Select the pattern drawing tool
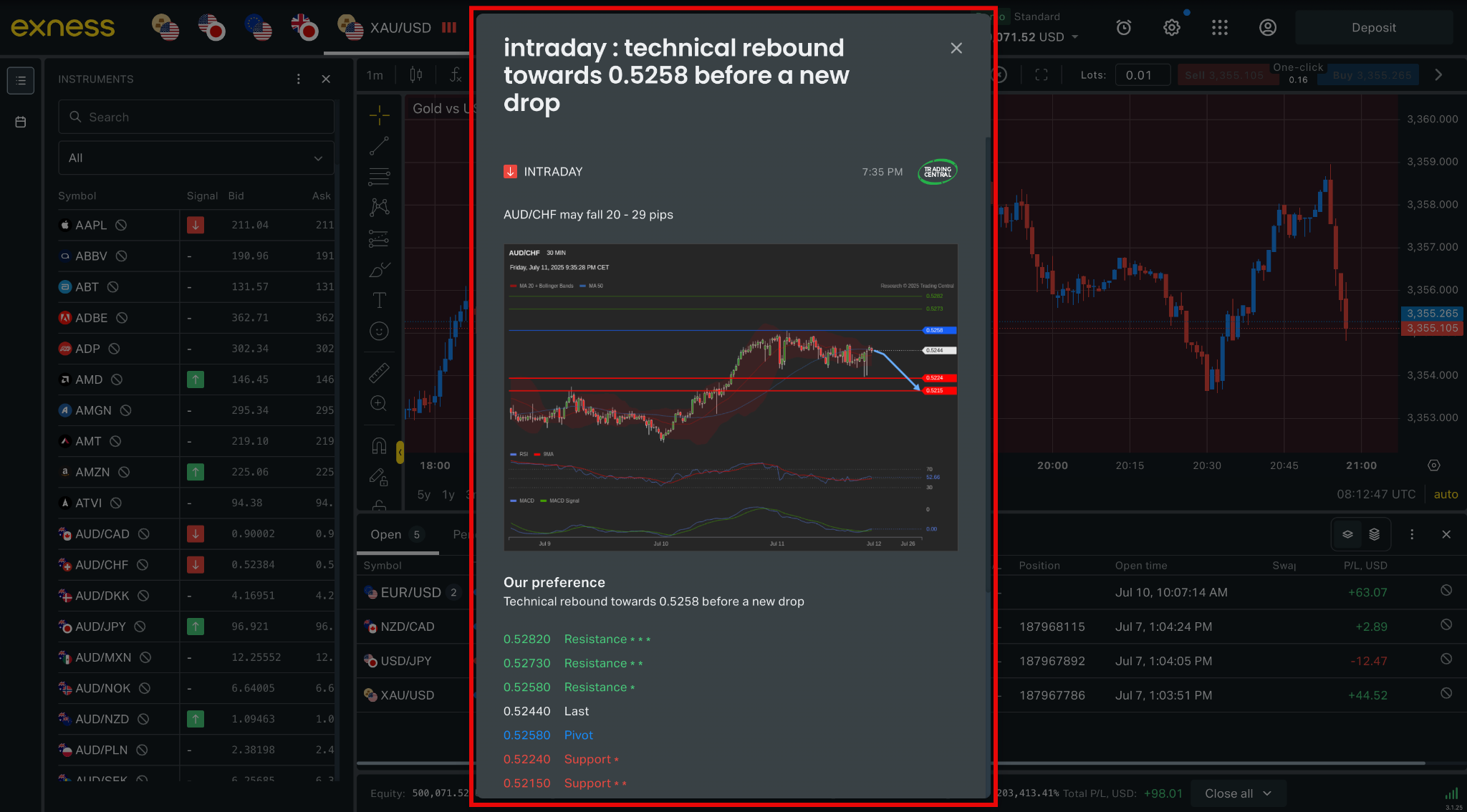The image size is (1467, 812). [380, 208]
